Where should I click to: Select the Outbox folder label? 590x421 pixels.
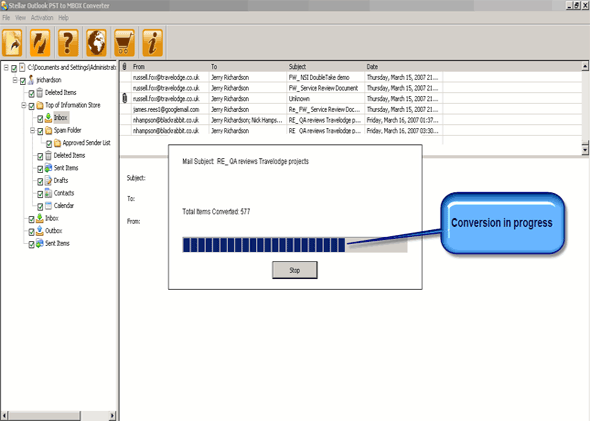pyautogui.click(x=53, y=231)
